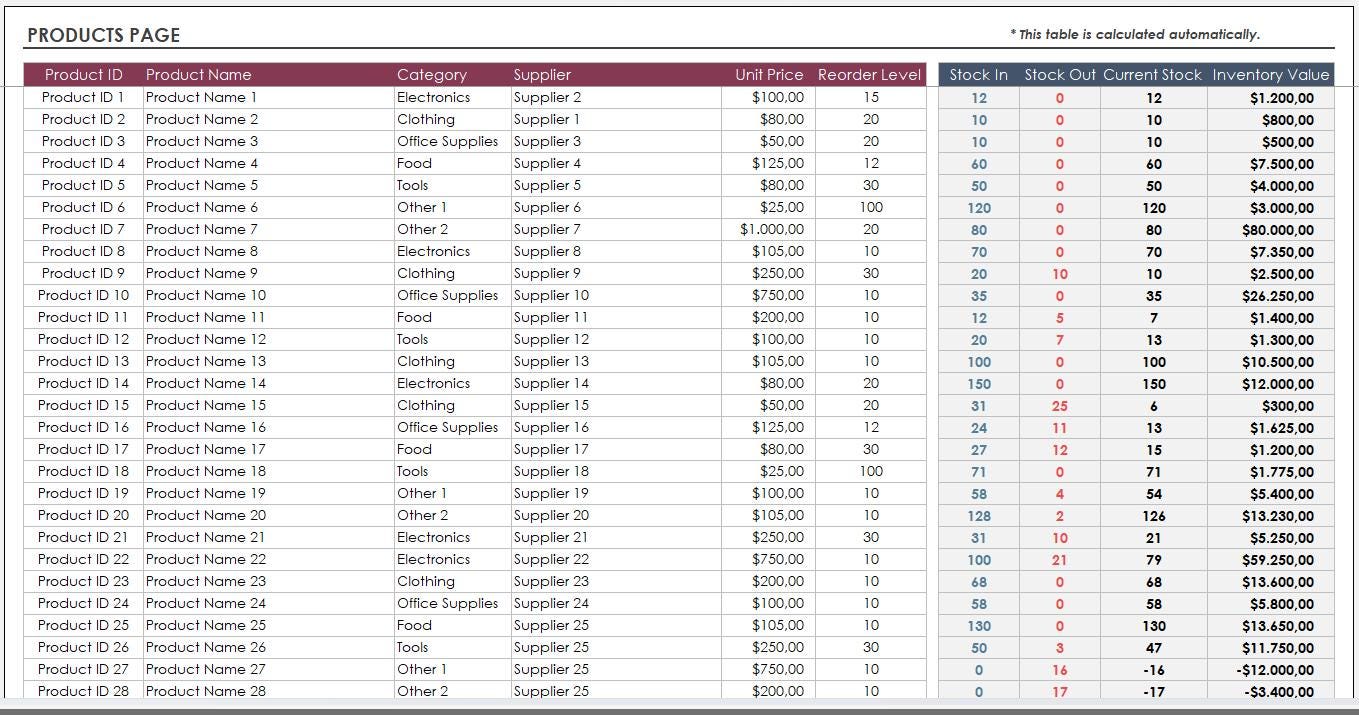
Task: Select the $13.650,00 inventory value
Action: click(x=1270, y=626)
